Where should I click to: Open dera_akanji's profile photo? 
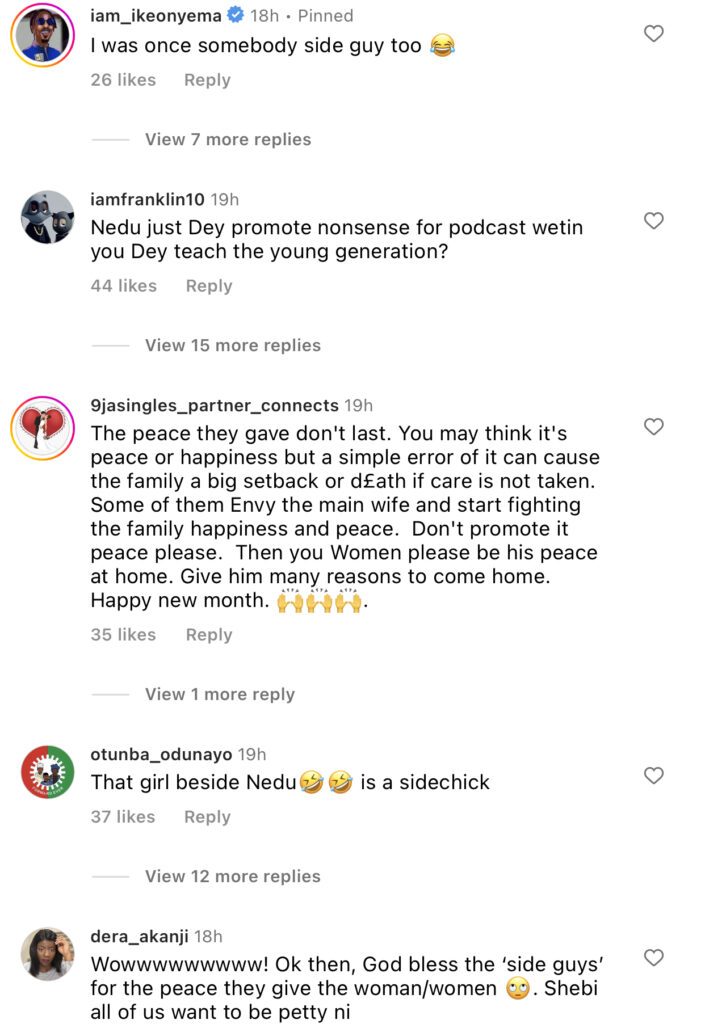48,953
